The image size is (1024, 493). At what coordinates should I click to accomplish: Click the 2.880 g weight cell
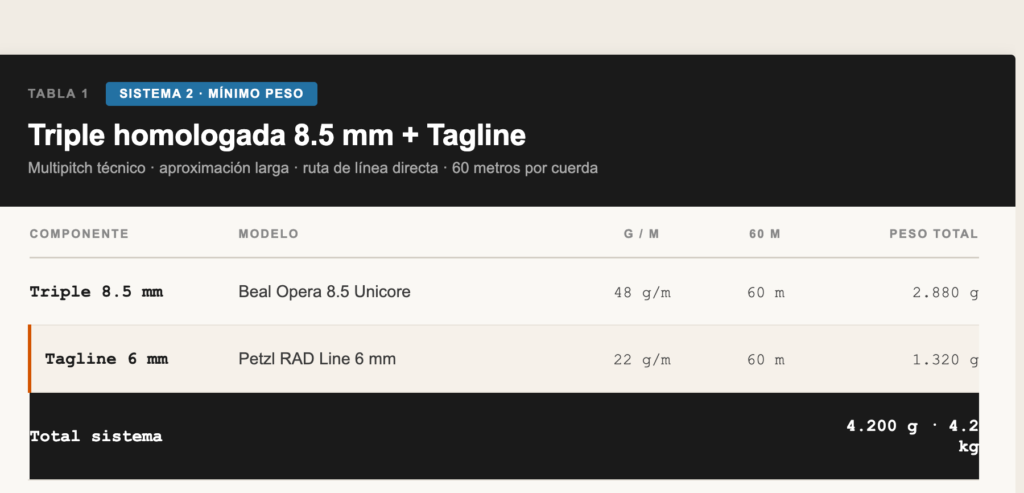(945, 293)
